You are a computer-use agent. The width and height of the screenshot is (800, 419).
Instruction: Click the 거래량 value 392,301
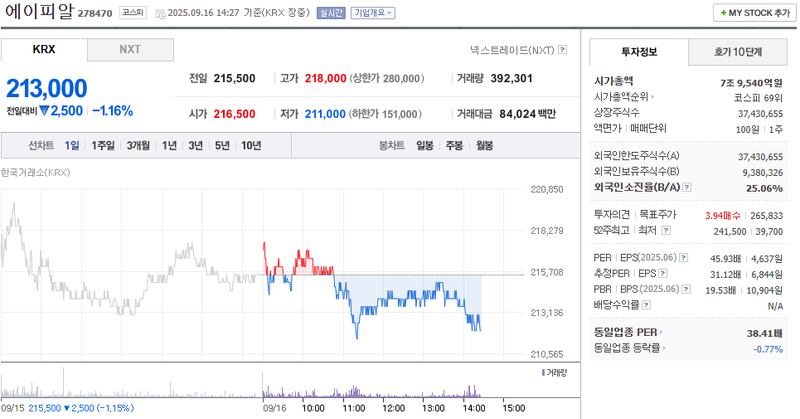point(511,79)
